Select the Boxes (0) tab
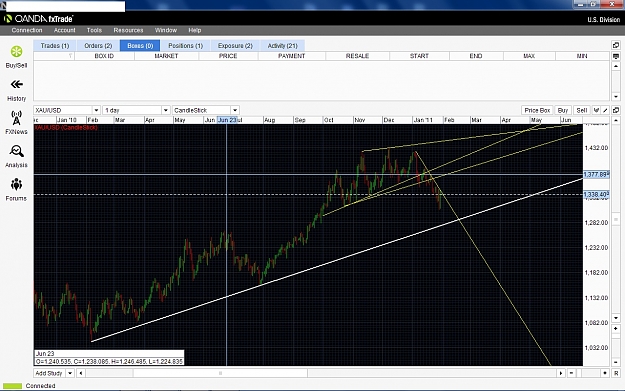The width and height of the screenshot is (625, 391). [x=140, y=45]
